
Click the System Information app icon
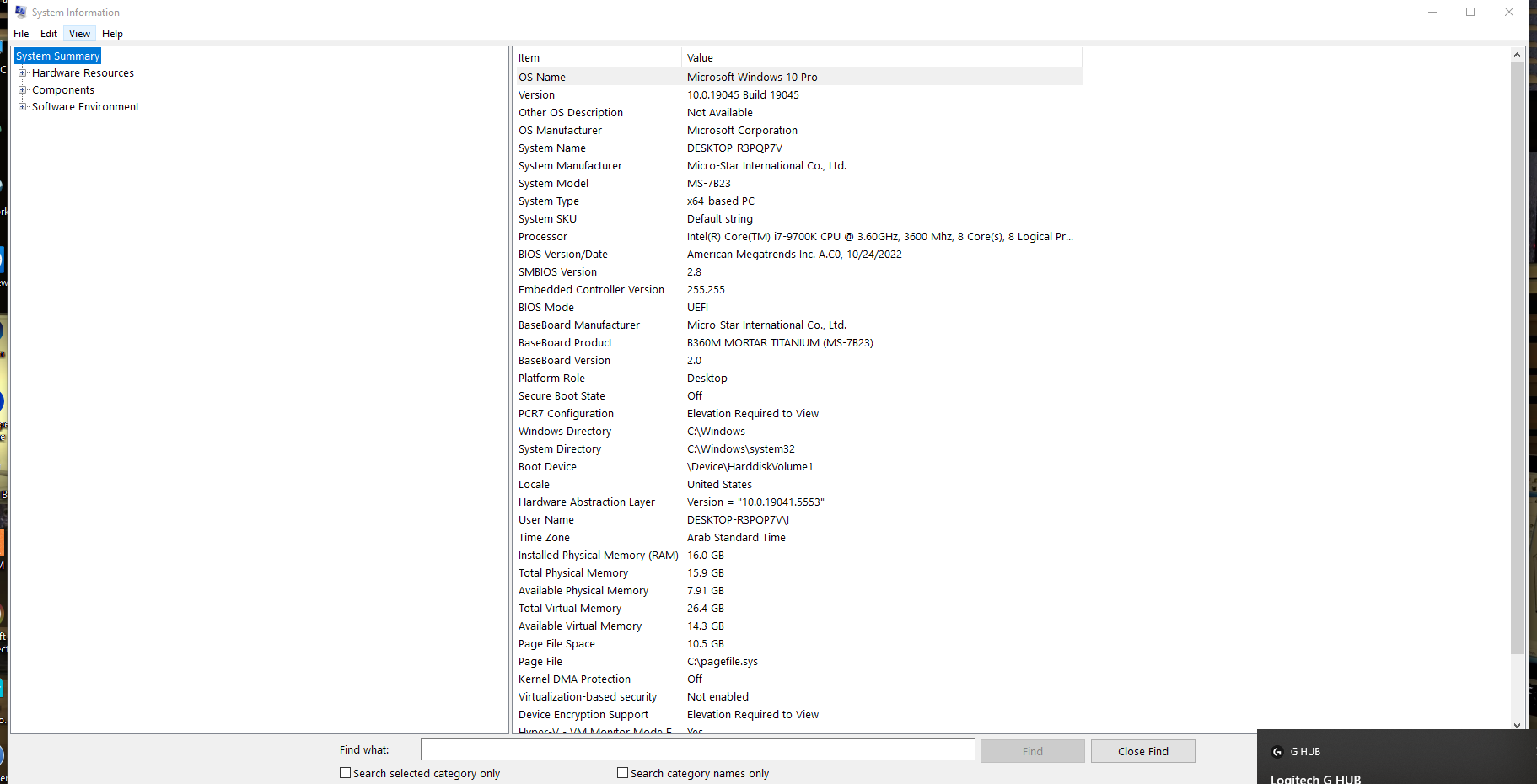coord(20,12)
